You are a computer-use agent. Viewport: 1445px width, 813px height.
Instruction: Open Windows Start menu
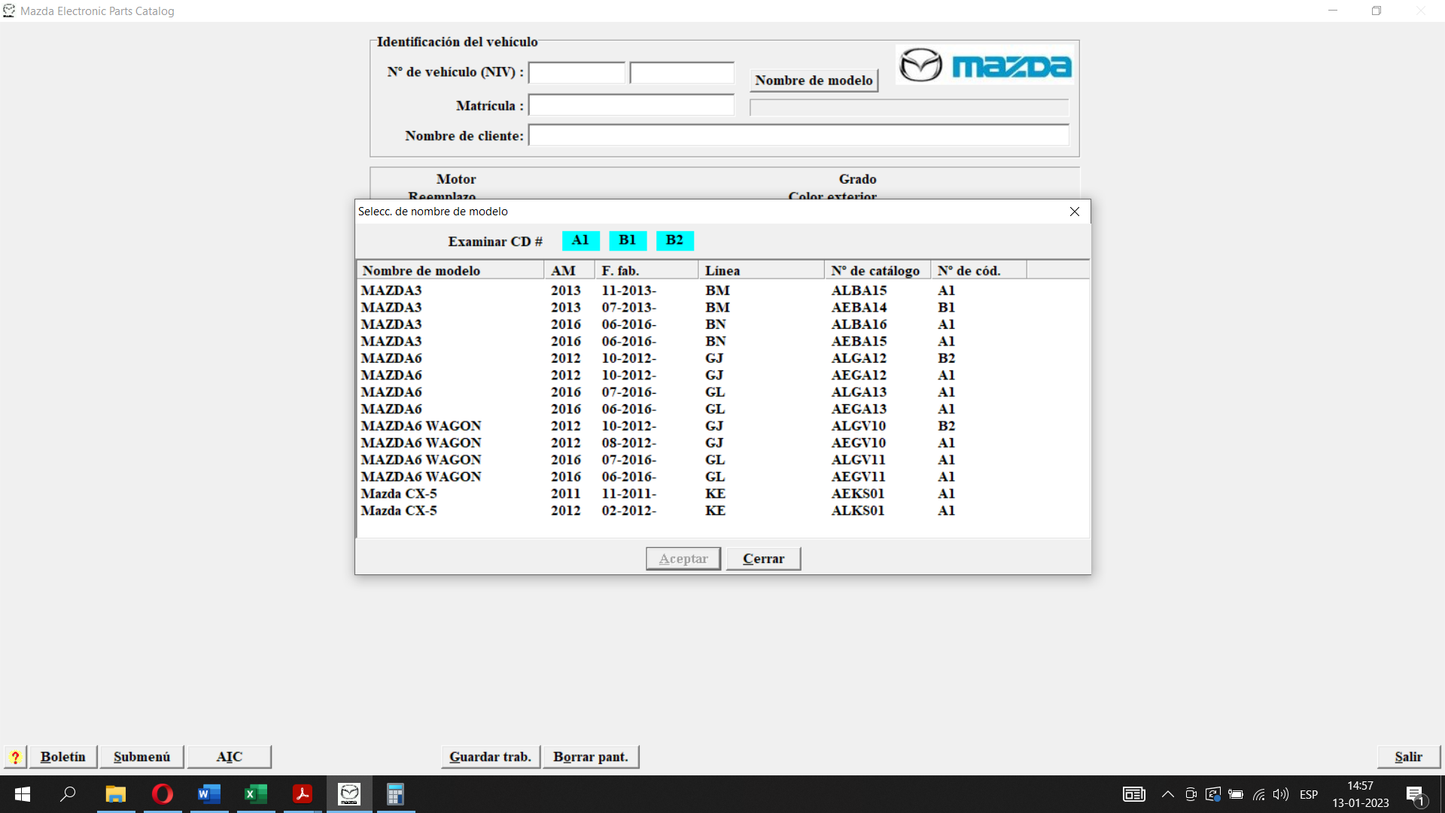coord(22,795)
